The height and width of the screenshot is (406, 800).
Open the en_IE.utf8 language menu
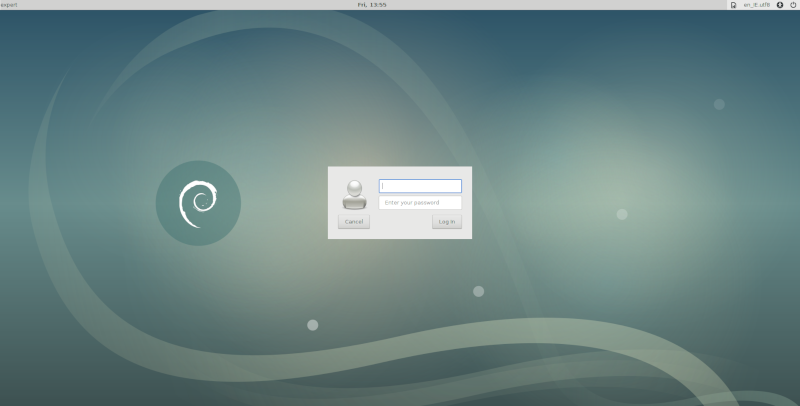[757, 5]
